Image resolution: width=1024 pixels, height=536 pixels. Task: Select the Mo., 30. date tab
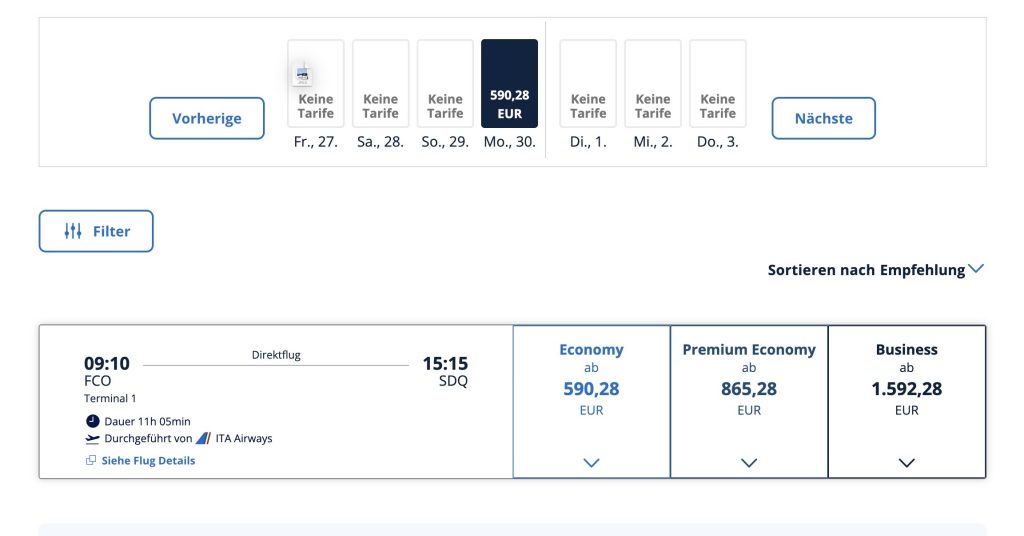(509, 85)
